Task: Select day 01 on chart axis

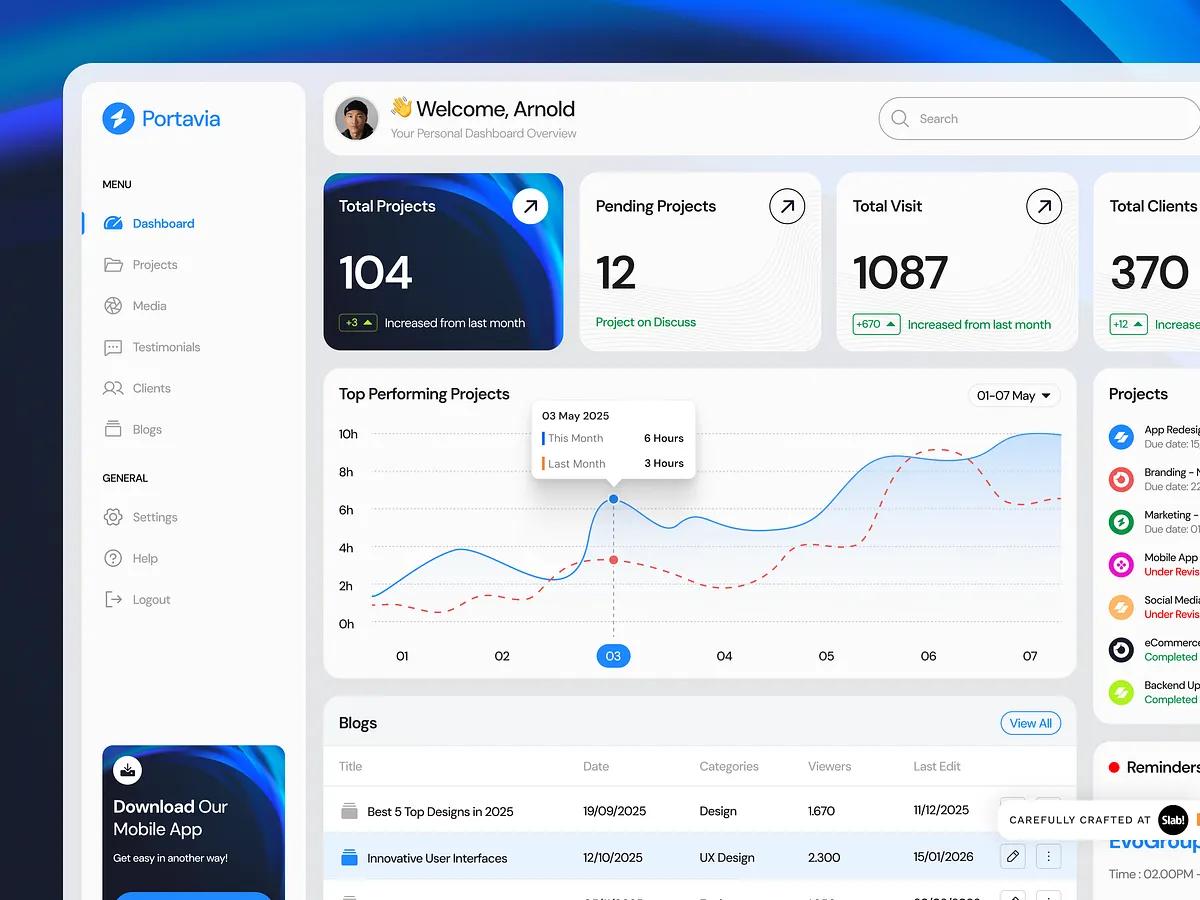Action: pyautogui.click(x=402, y=656)
